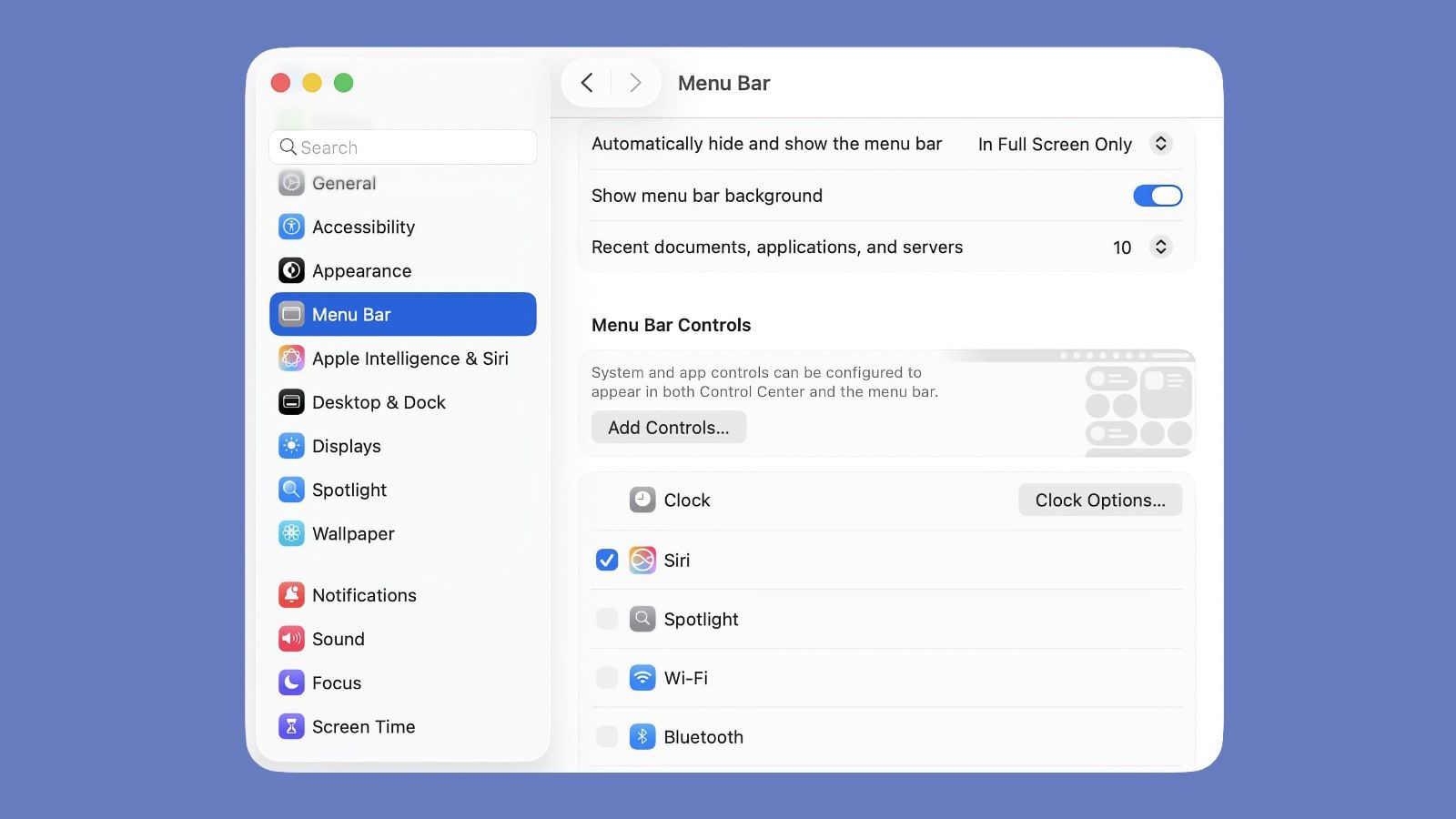Check the Wi-Fi checkbox
The width and height of the screenshot is (1456, 819).
pyautogui.click(x=607, y=678)
